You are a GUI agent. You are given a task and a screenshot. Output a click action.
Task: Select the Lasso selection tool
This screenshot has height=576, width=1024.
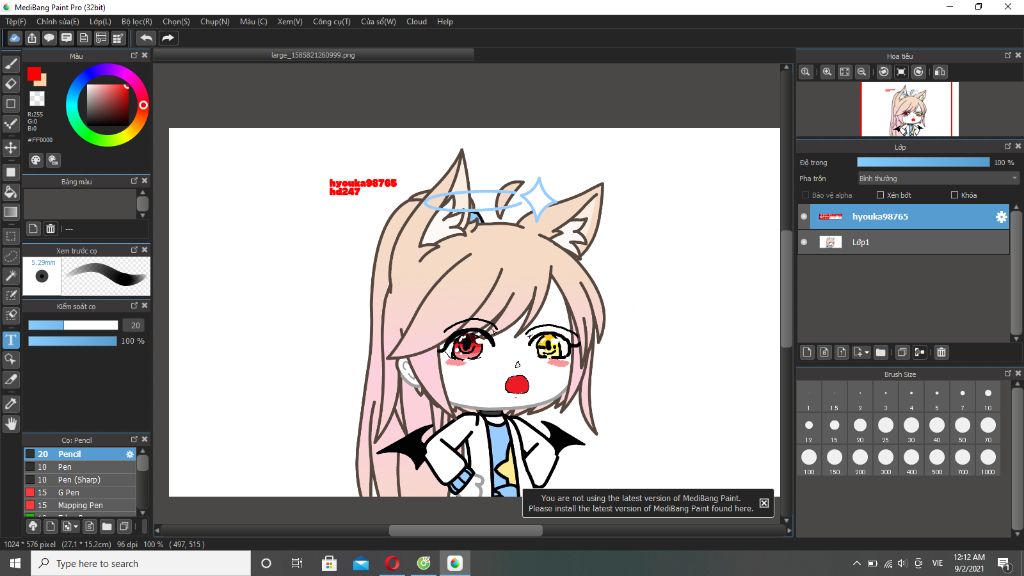pyautogui.click(x=10, y=256)
